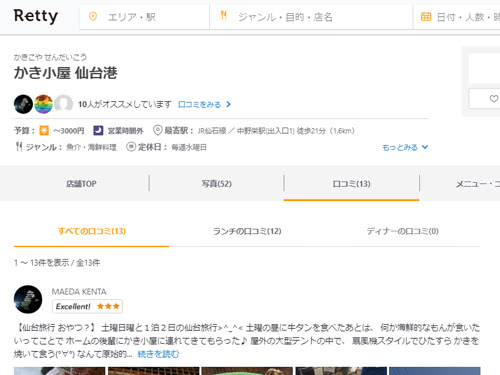Click 続きを読む to read full review

tap(158, 354)
